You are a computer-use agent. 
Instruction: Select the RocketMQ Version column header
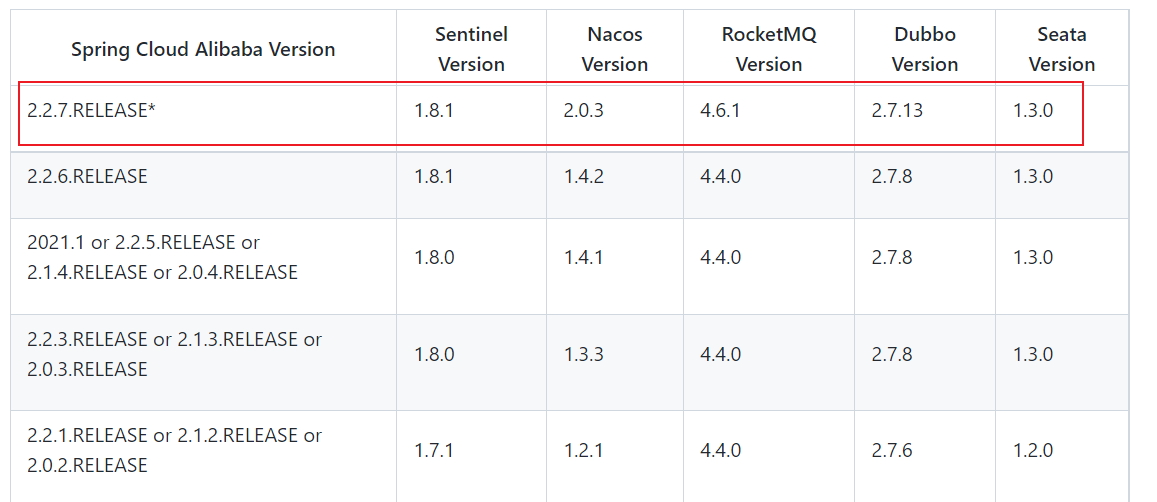(769, 49)
